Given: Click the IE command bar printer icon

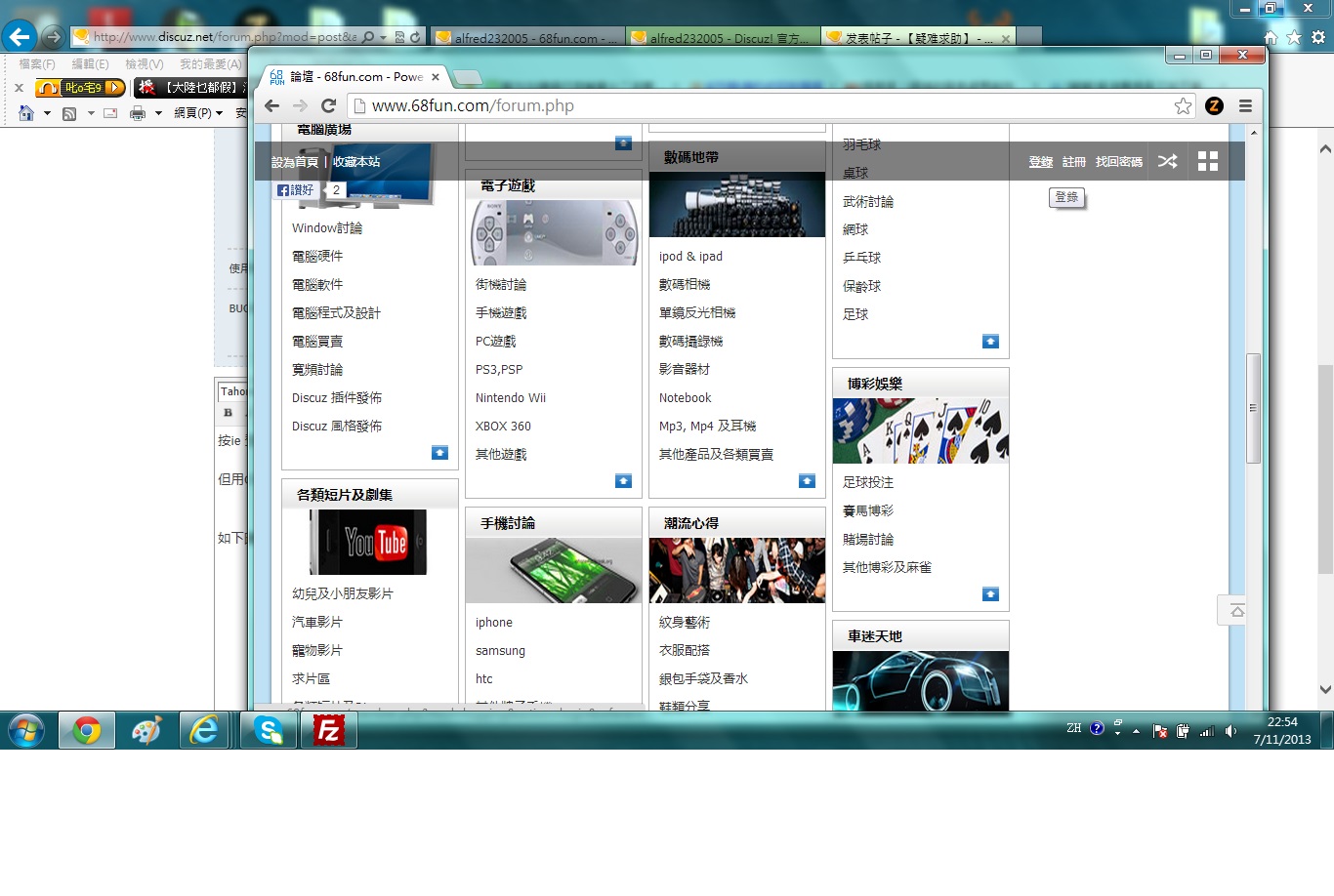Looking at the screenshot, I should tap(138, 113).
